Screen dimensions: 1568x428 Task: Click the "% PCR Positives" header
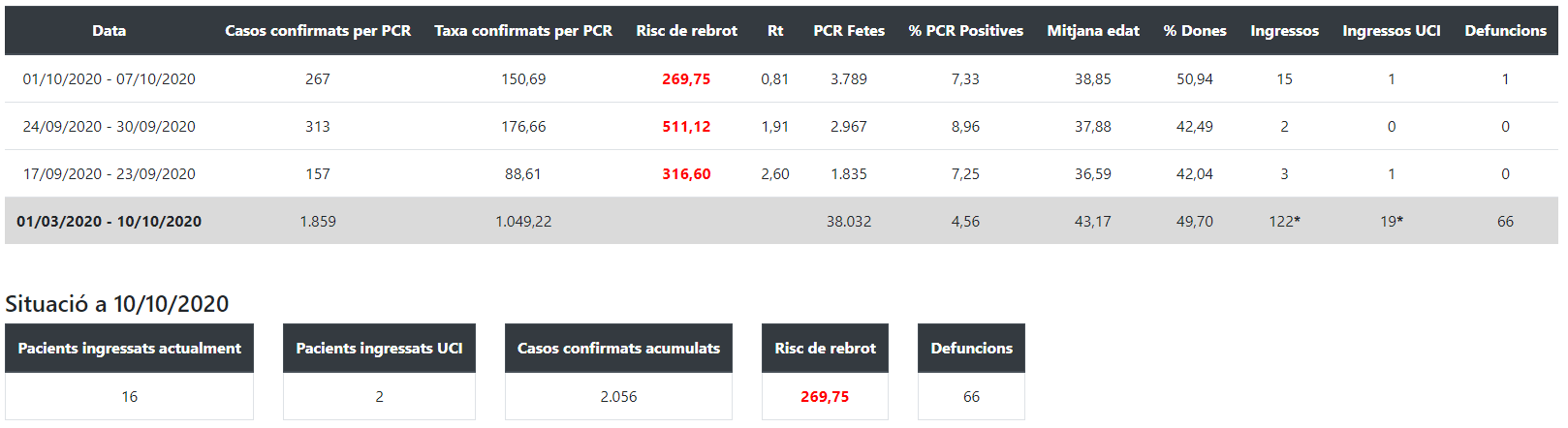pos(965,31)
